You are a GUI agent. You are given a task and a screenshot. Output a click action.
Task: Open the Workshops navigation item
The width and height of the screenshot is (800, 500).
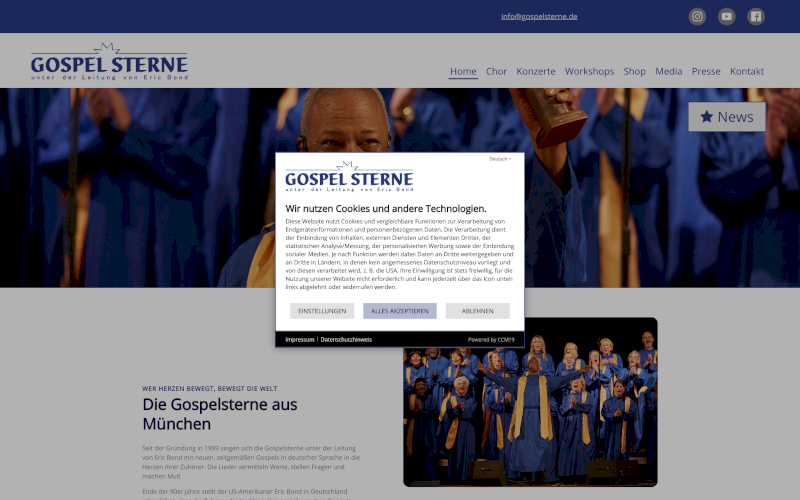pyautogui.click(x=589, y=71)
